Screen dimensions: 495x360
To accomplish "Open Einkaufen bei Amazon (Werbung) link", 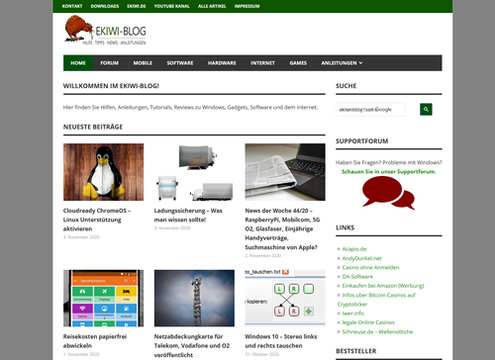I will (x=383, y=286).
